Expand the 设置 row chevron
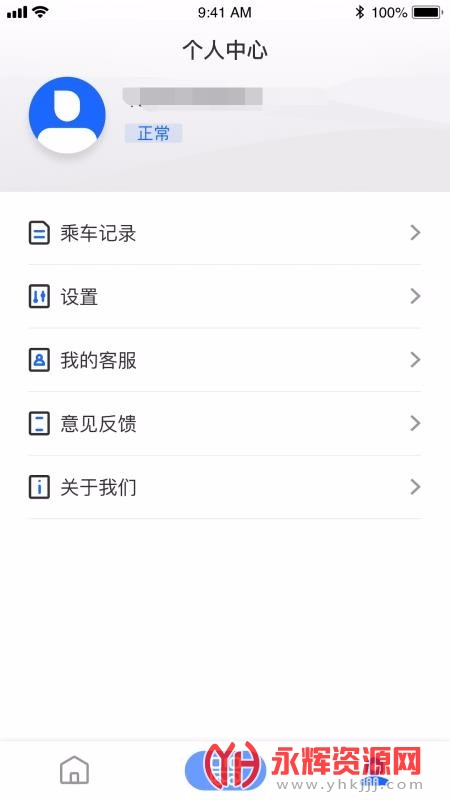The width and height of the screenshot is (450, 800). (415, 296)
